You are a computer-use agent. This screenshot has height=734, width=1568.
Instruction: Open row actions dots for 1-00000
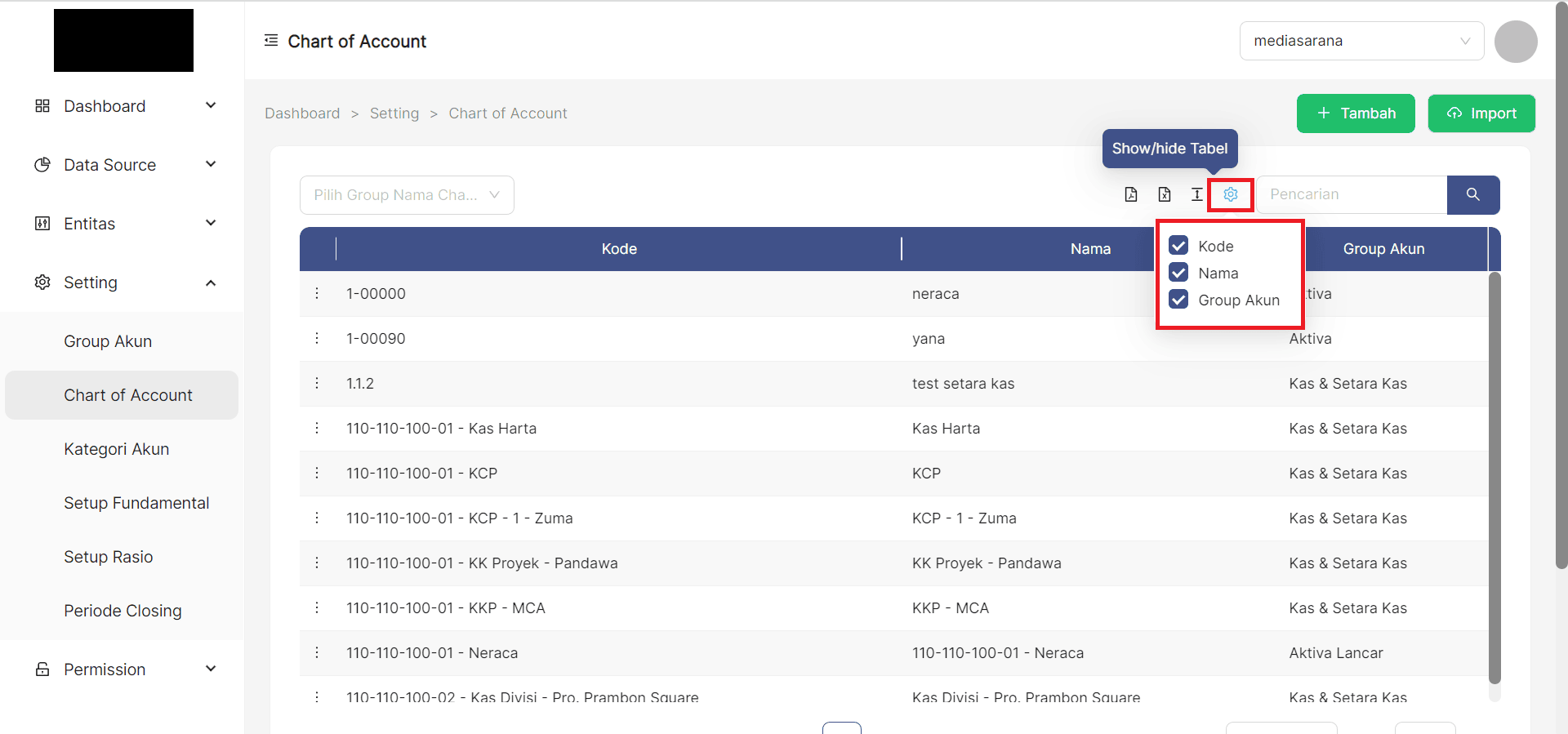(x=317, y=293)
